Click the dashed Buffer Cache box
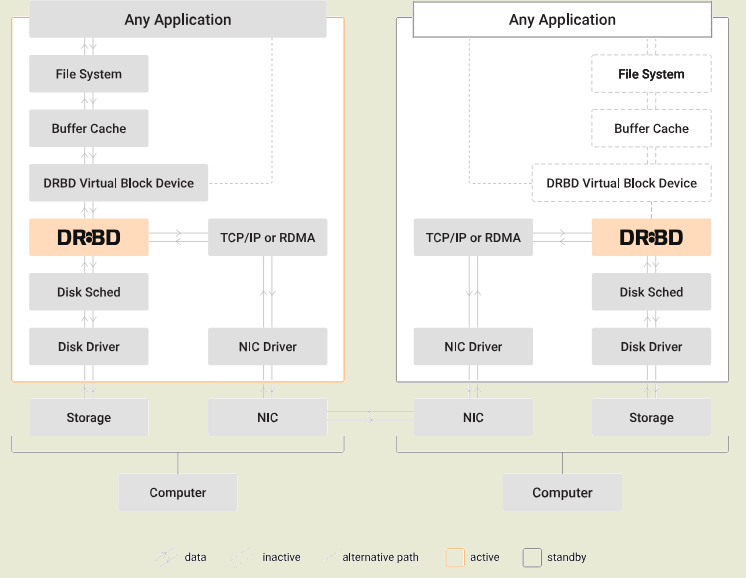The height and width of the screenshot is (578, 746). pos(651,129)
